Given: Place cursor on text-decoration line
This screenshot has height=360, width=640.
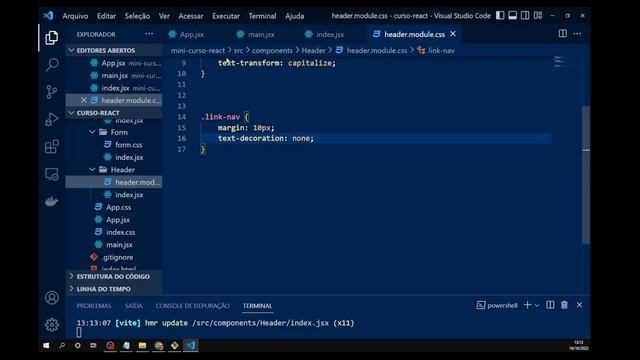Looking at the screenshot, I should [x=265, y=138].
